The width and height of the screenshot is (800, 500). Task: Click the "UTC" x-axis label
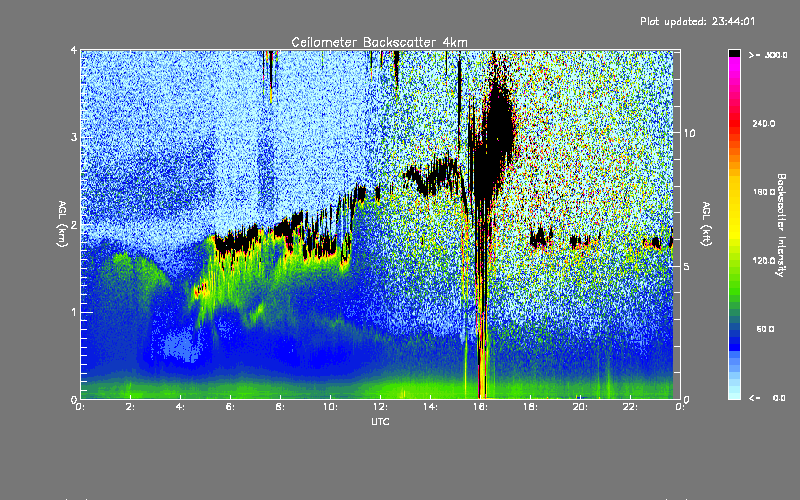380,422
